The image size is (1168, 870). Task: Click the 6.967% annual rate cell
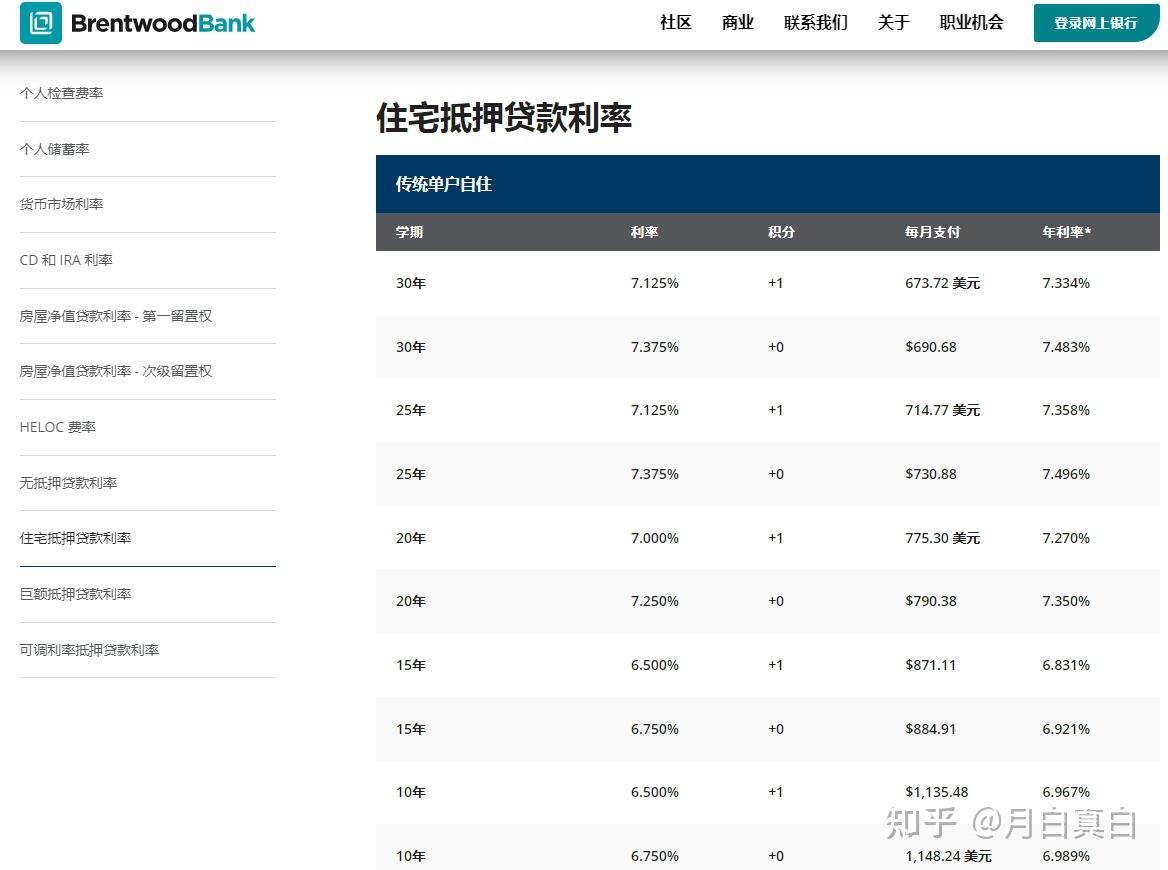[x=1066, y=793]
